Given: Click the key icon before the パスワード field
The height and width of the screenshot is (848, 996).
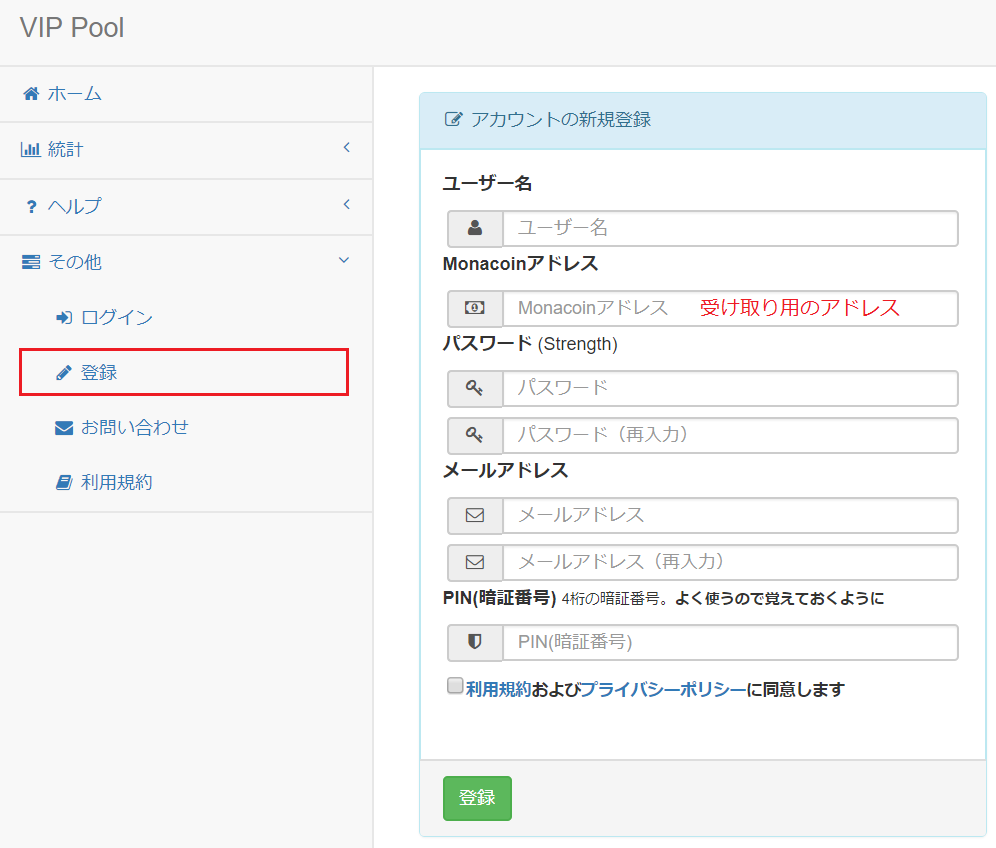Looking at the screenshot, I should click(474, 388).
